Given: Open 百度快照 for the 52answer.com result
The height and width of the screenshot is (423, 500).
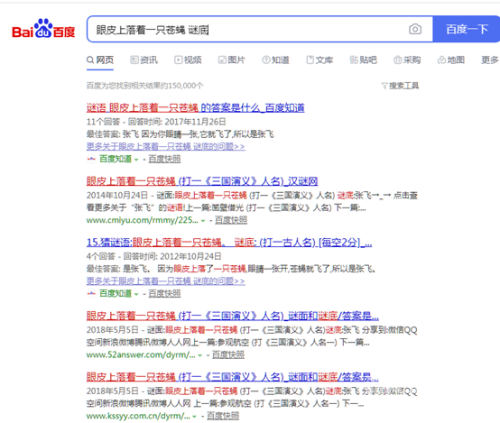Looking at the screenshot, I should pyautogui.click(x=228, y=355).
